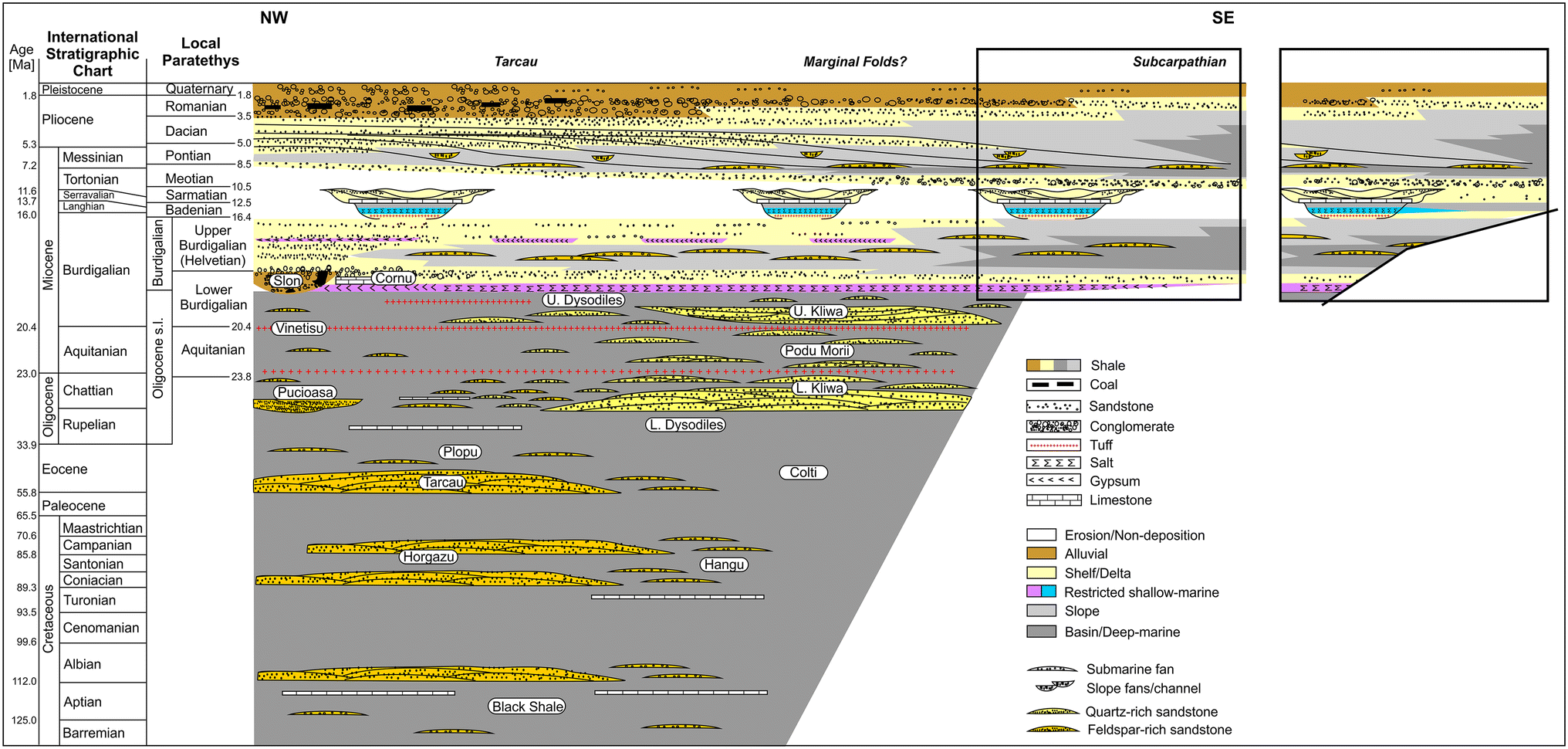Click the Horgazu formation label
This screenshot has width=1568, height=749.
[x=429, y=557]
